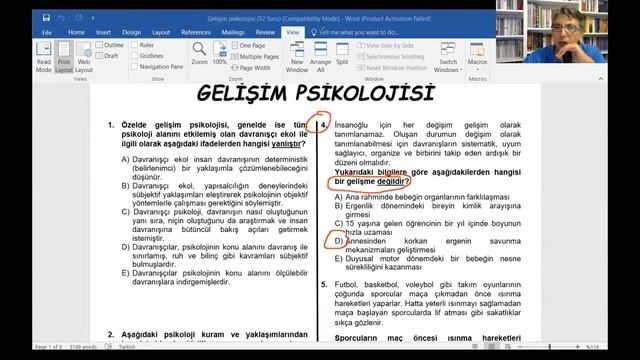
Task: Open a New Window
Action: 297,57
